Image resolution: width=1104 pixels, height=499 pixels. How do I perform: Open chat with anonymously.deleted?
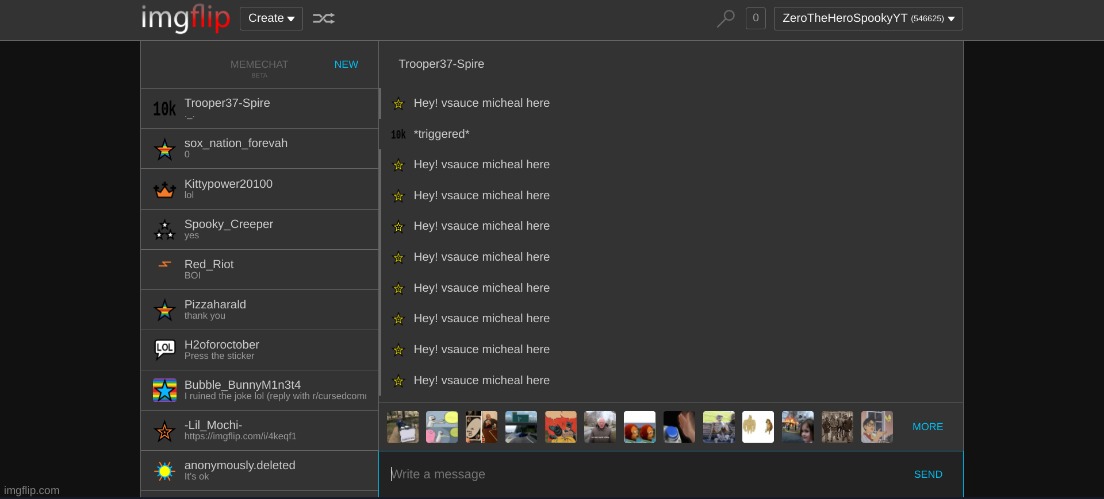259,471
